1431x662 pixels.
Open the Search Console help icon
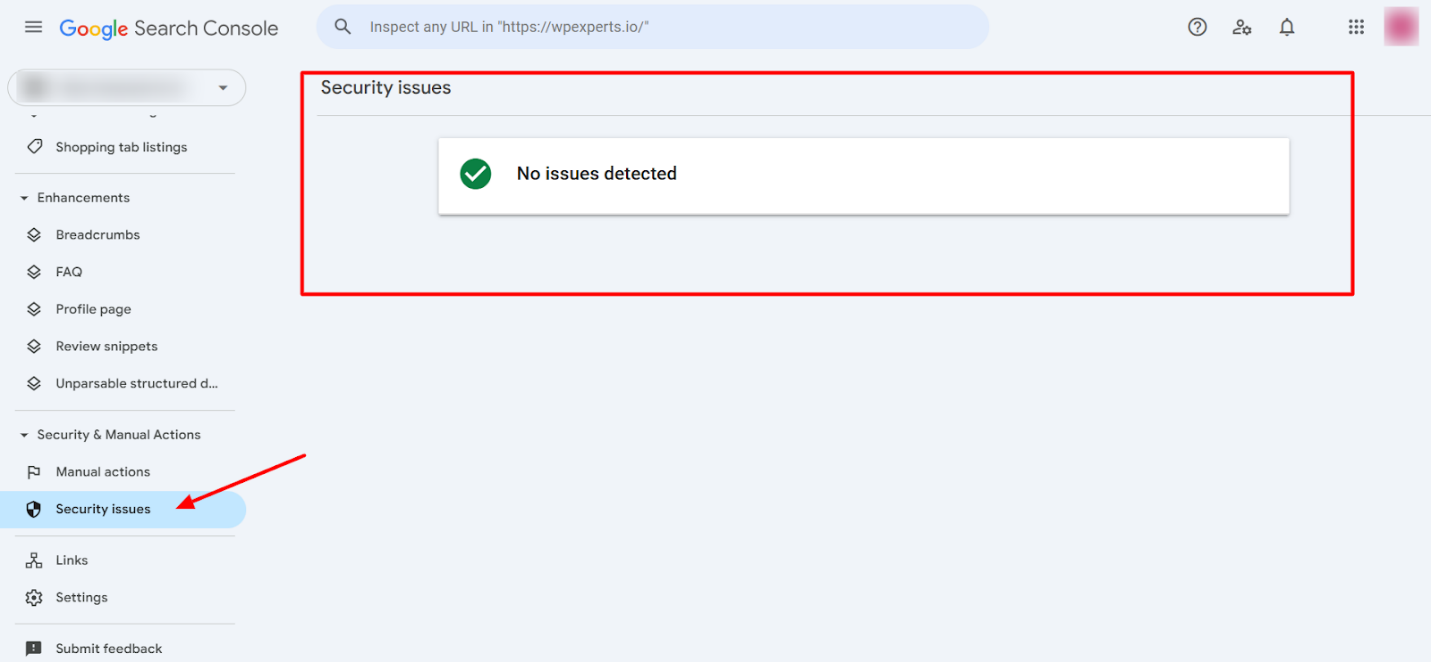[x=1197, y=27]
